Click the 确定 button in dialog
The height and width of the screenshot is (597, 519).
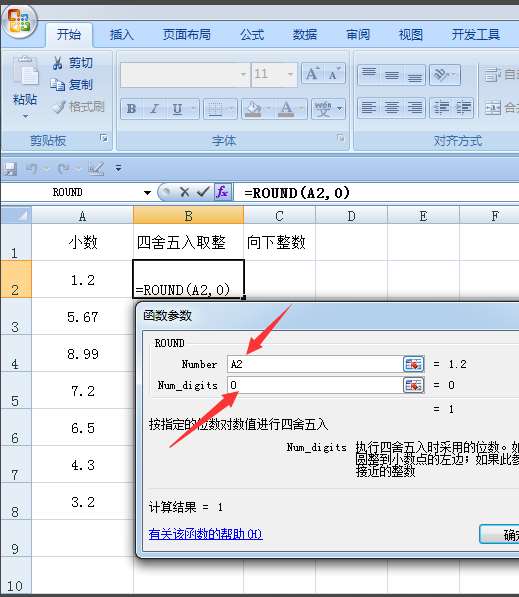click(500, 534)
